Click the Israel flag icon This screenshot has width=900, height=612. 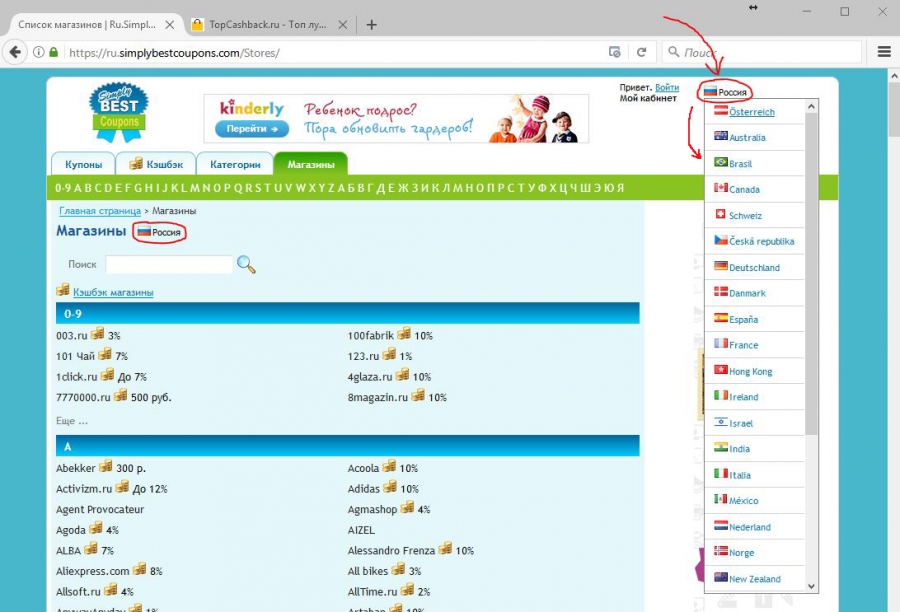click(721, 421)
